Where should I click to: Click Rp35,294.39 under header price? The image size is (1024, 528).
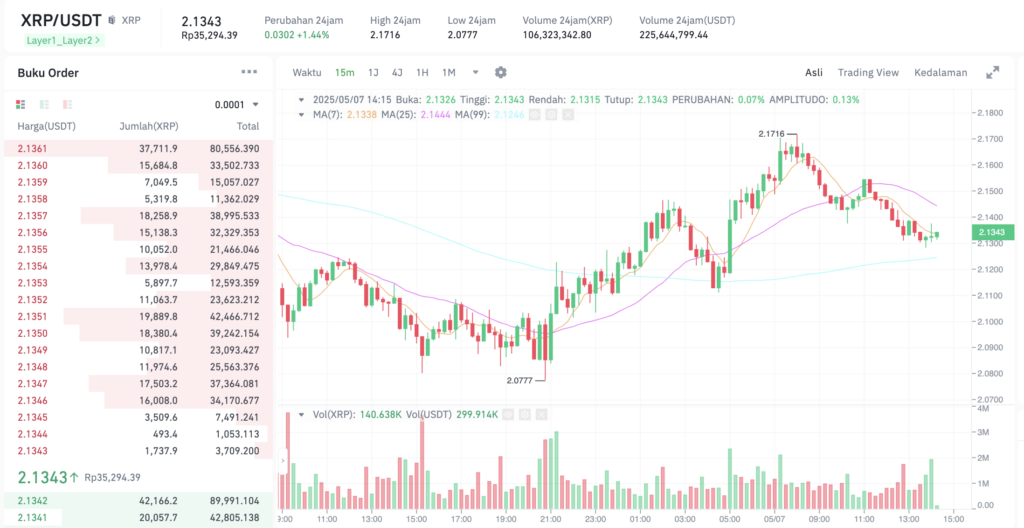(210, 35)
